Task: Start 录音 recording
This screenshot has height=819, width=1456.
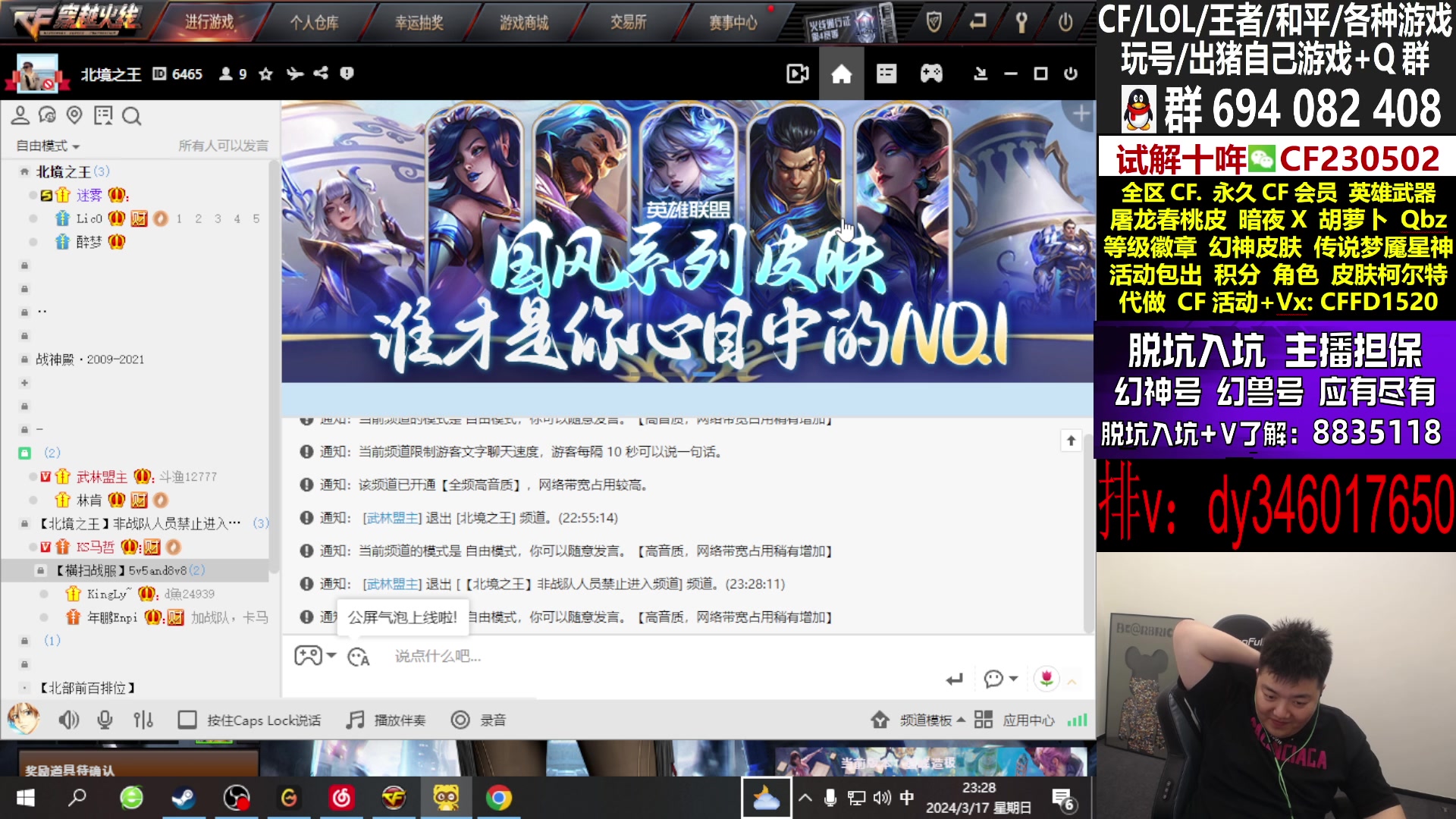Action: (479, 720)
